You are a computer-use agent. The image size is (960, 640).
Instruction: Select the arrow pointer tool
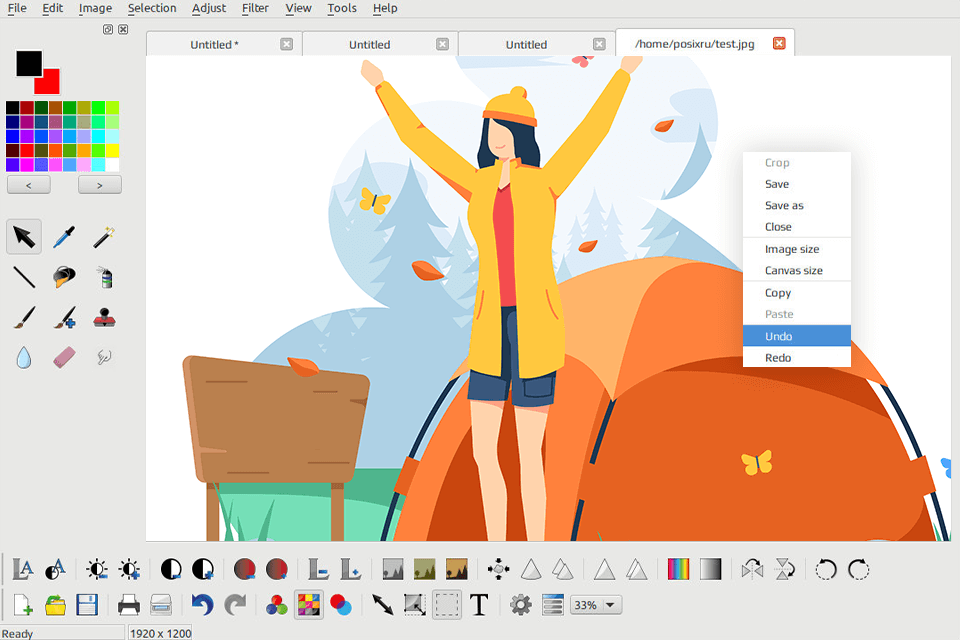click(24, 236)
